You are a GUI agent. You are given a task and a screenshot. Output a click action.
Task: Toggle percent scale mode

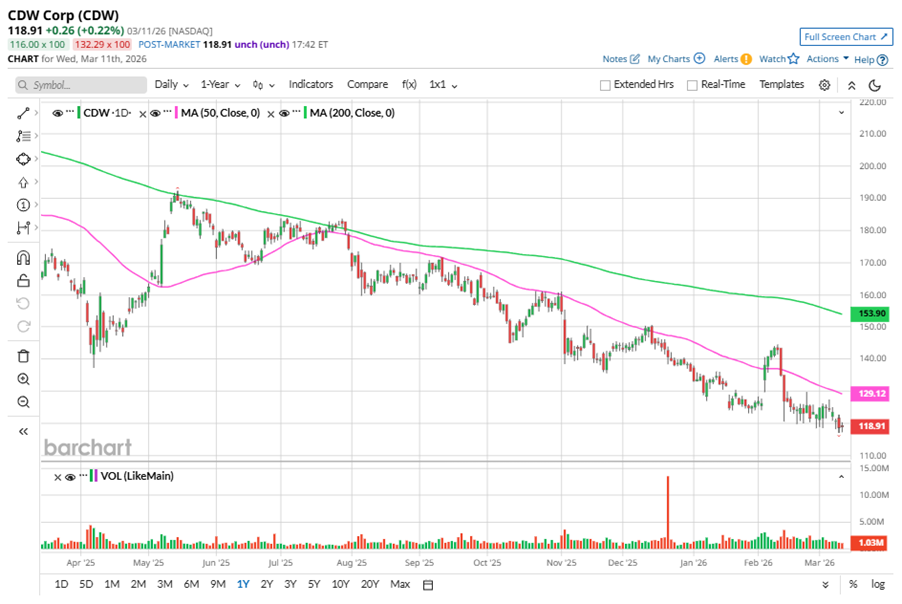tap(853, 584)
